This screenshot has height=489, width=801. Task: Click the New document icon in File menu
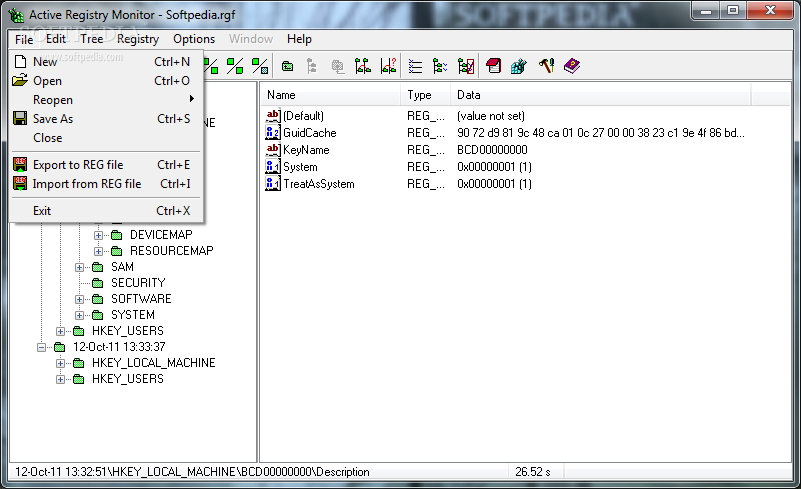20,62
